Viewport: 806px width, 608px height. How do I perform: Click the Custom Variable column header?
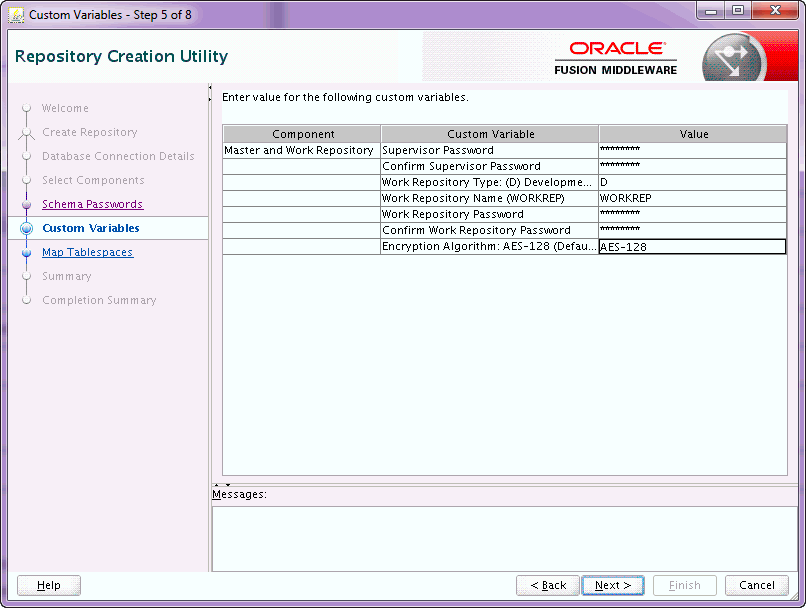490,134
